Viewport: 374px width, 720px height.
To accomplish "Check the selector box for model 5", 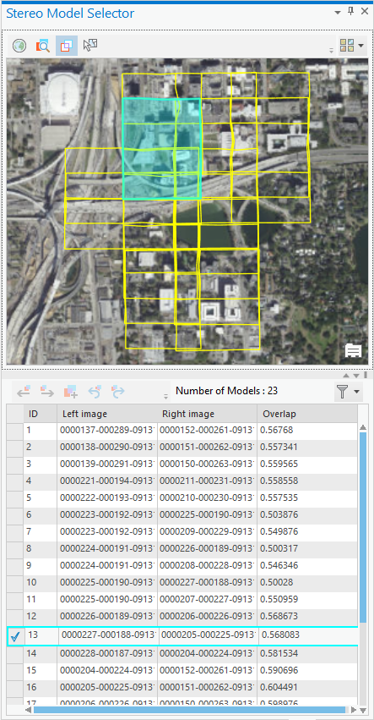I will 15,497.
